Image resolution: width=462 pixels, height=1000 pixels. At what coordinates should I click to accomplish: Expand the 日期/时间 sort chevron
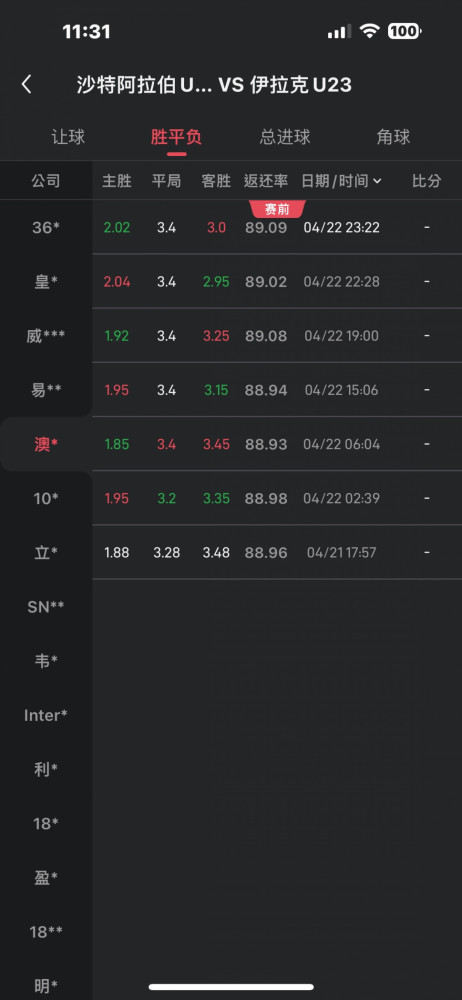tap(377, 181)
